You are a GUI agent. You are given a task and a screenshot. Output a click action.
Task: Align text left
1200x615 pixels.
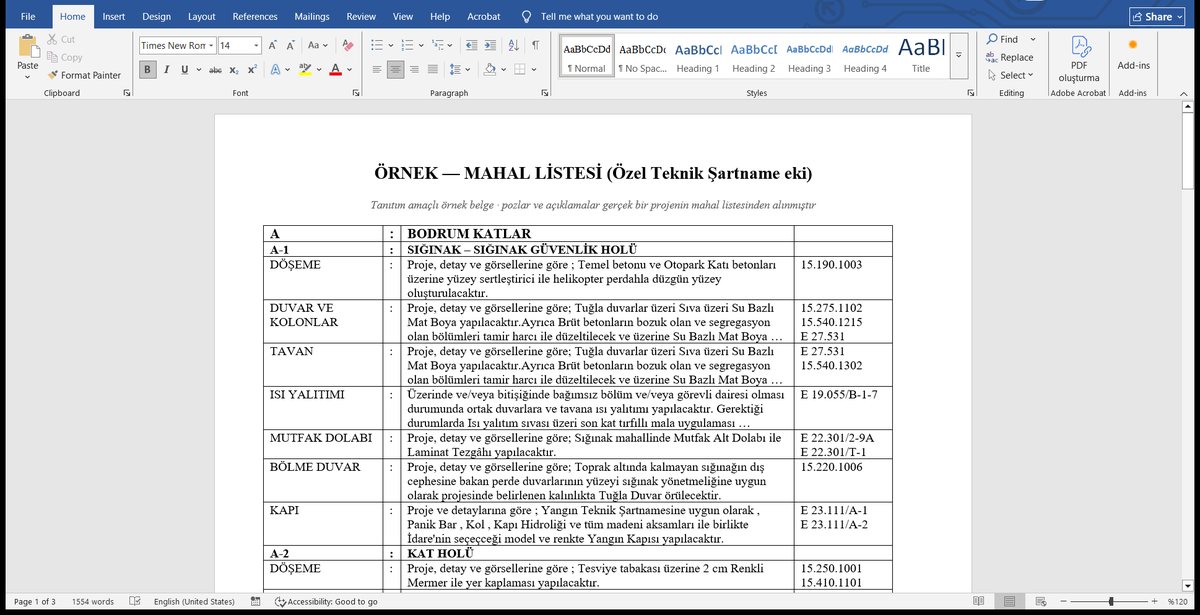377,69
